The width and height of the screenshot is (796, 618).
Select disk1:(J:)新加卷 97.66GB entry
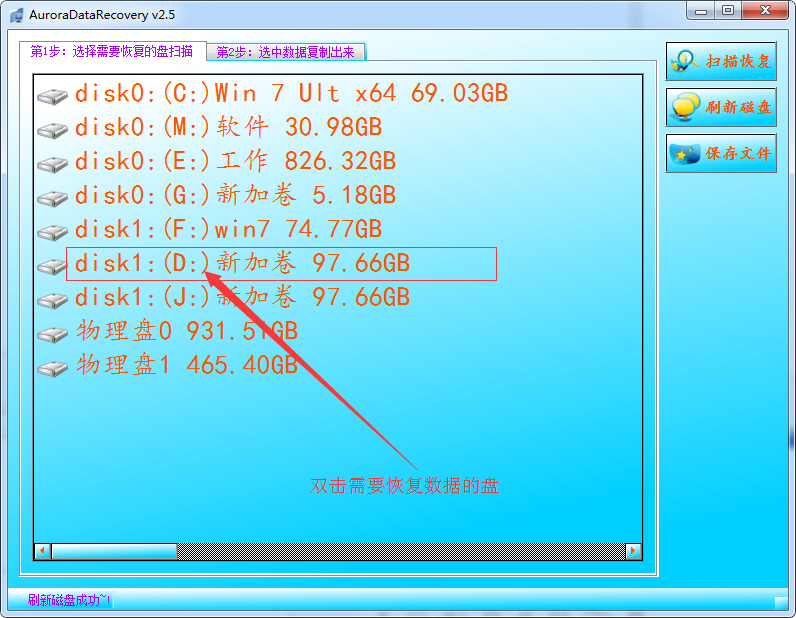[x=242, y=297]
